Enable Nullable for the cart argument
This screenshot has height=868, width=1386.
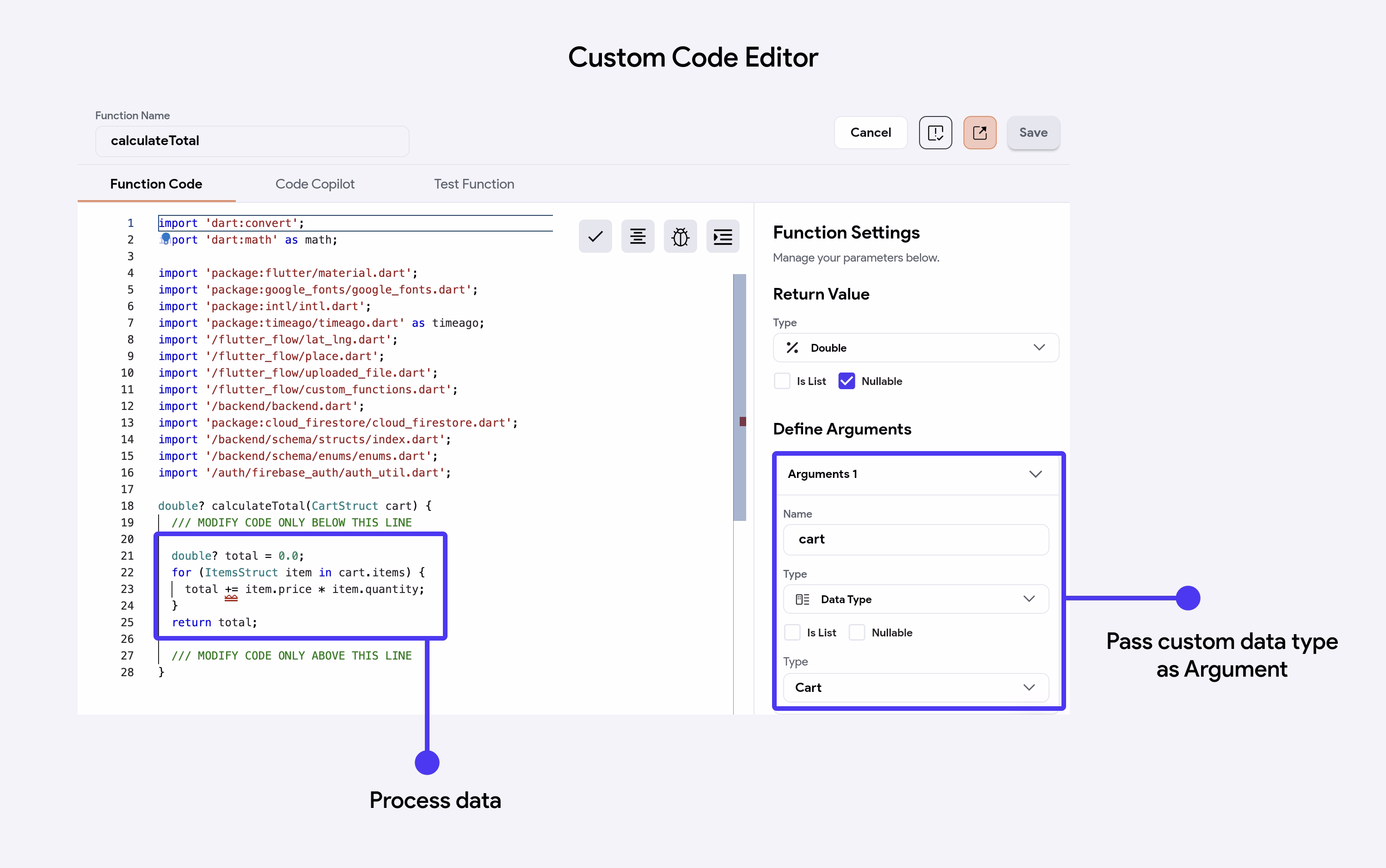click(x=857, y=633)
